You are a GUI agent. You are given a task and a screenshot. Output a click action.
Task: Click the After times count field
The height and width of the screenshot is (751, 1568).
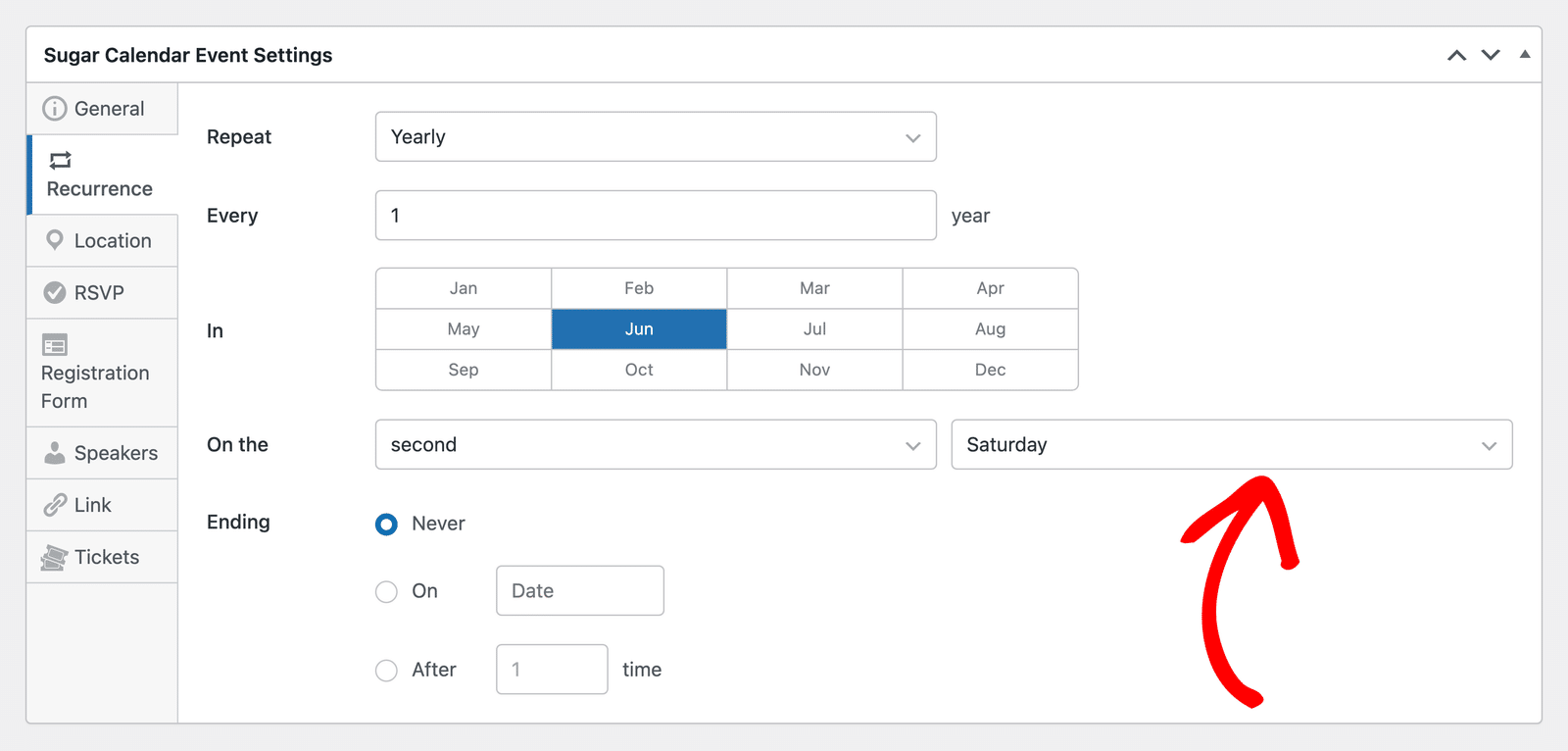[x=552, y=670]
